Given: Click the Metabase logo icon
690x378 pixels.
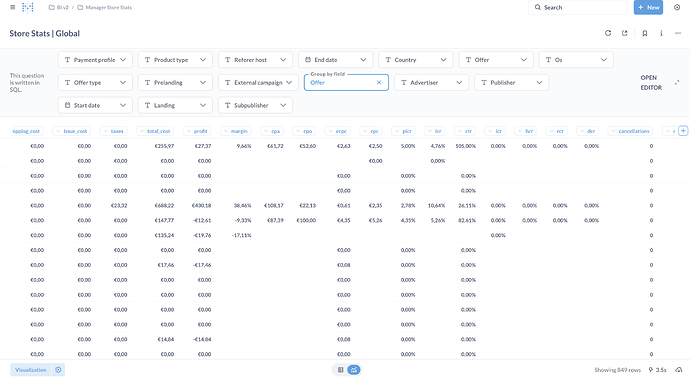Looking at the screenshot, I should [x=28, y=7].
